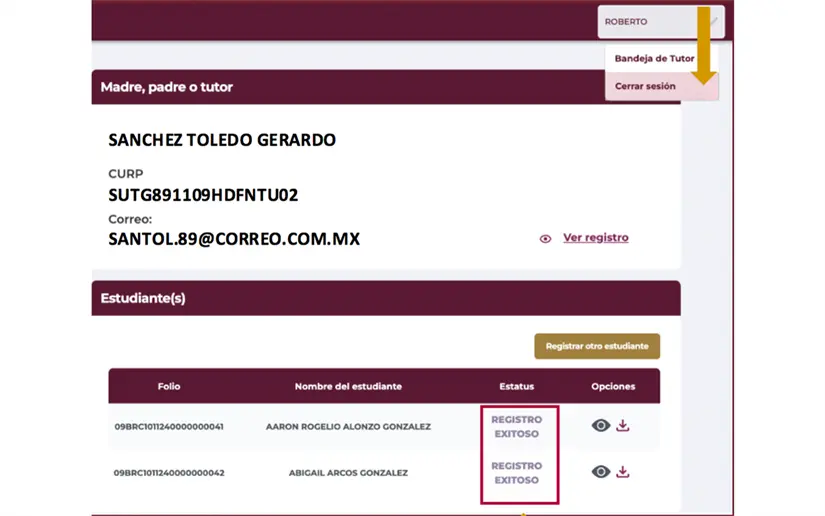The width and height of the screenshot is (825, 516).
Task: Download registration for Abigail Arcos Gonzalez
Action: pyautogui.click(x=623, y=472)
